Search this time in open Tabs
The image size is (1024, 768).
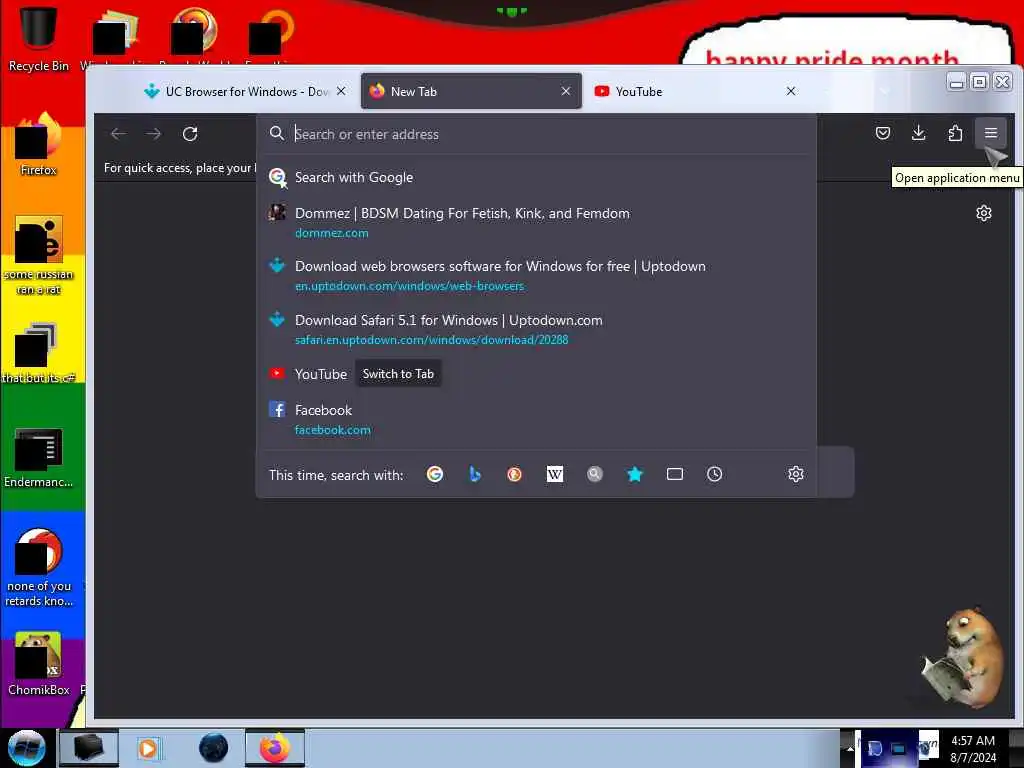[x=675, y=474]
